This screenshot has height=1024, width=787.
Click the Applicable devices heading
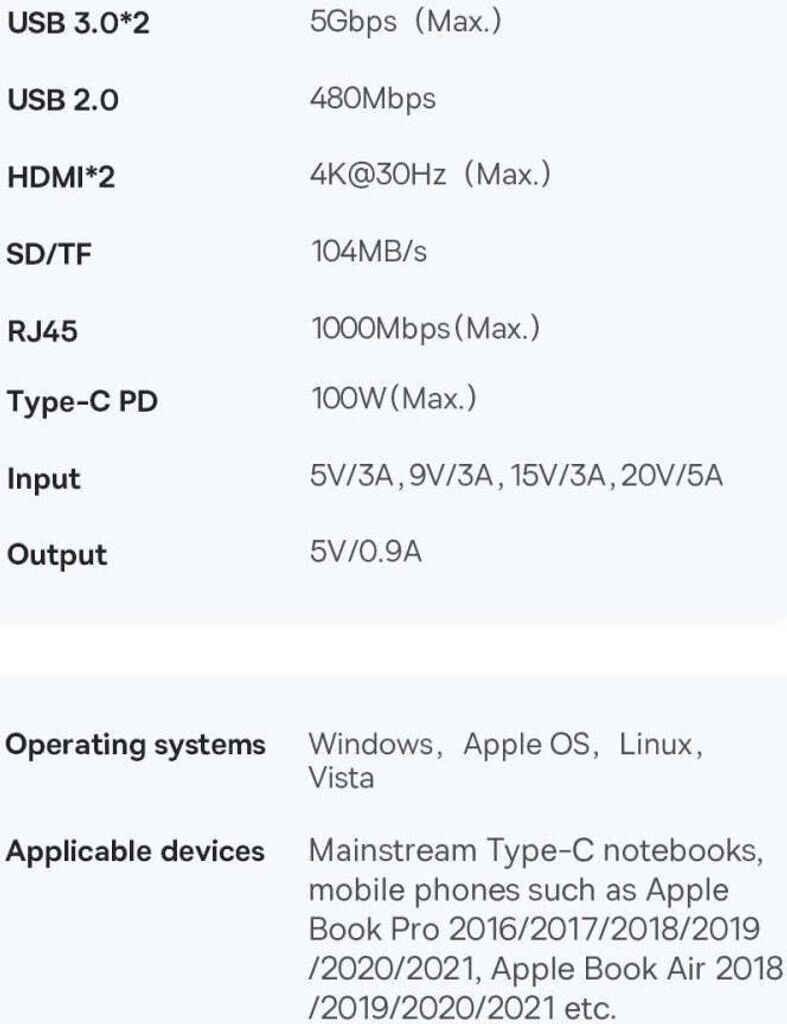136,852
